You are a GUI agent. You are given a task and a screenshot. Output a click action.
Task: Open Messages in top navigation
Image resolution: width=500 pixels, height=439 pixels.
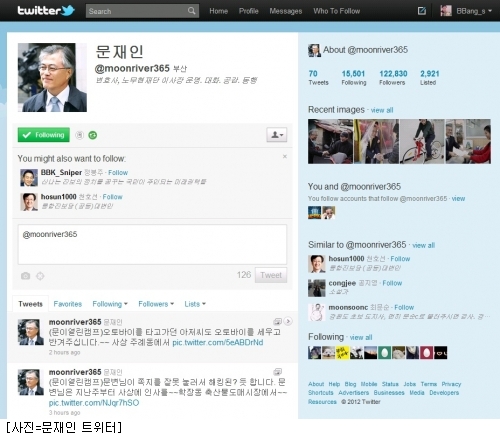pos(286,11)
